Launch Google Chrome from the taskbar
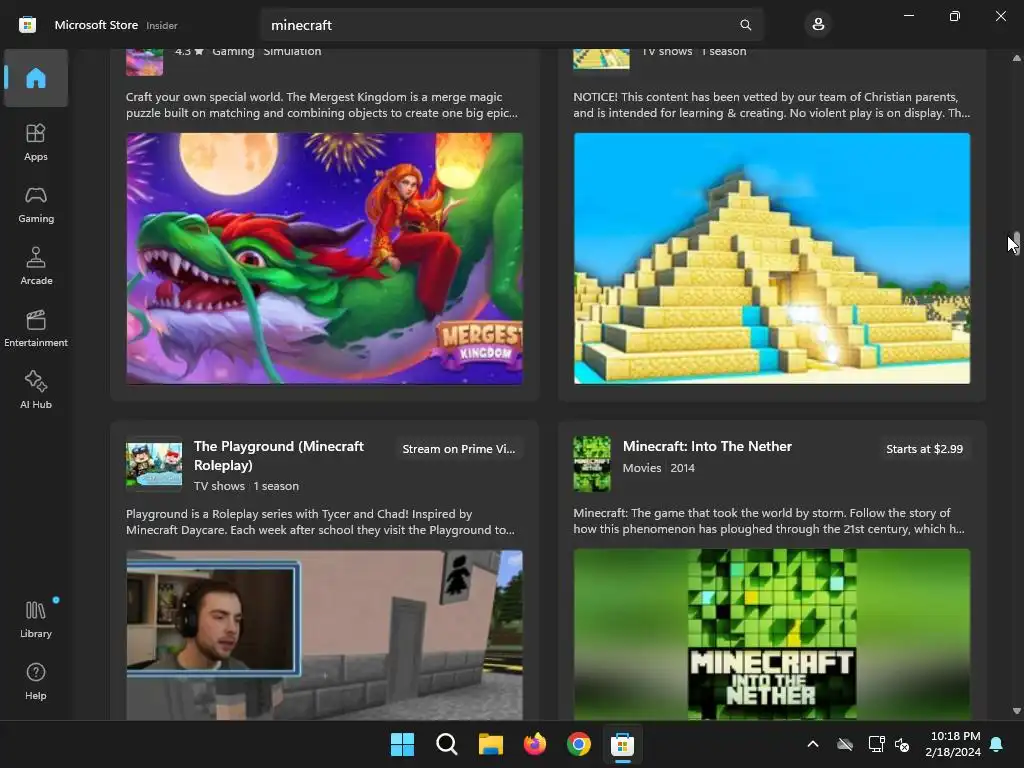 point(579,744)
